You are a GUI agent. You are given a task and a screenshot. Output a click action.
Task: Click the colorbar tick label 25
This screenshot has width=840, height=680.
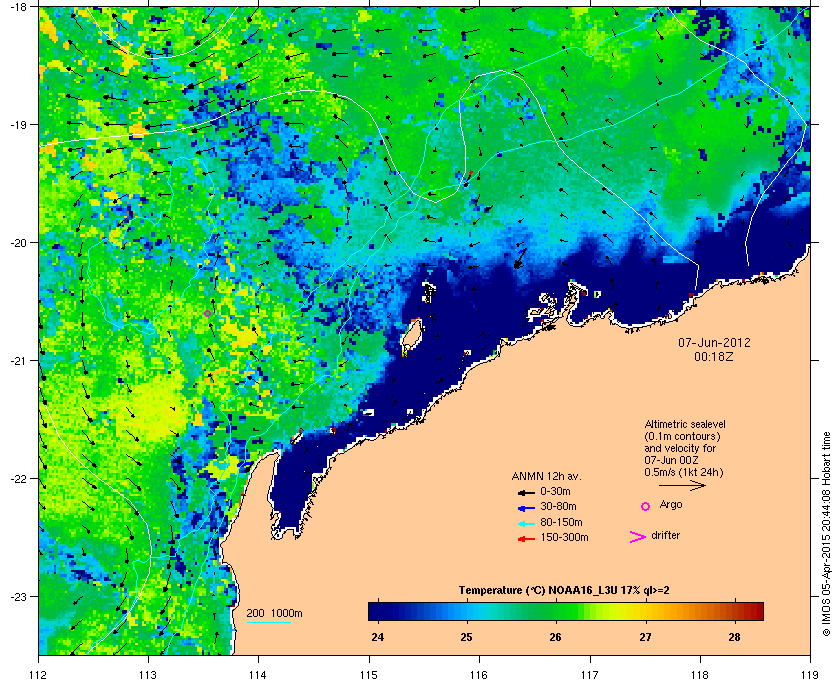[467, 637]
